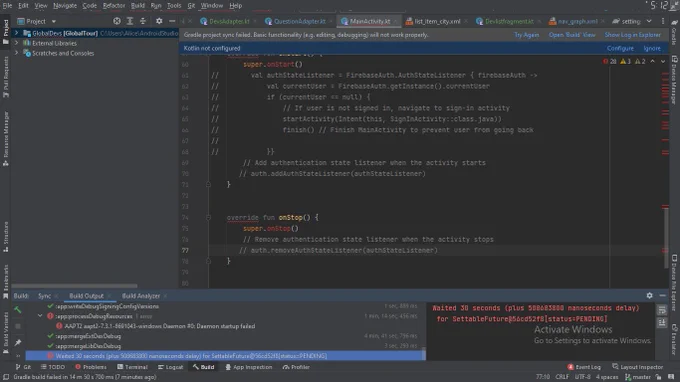The width and height of the screenshot is (680, 382).
Task: Collapse the app:processDebugResources build node
Action: tap(40, 316)
